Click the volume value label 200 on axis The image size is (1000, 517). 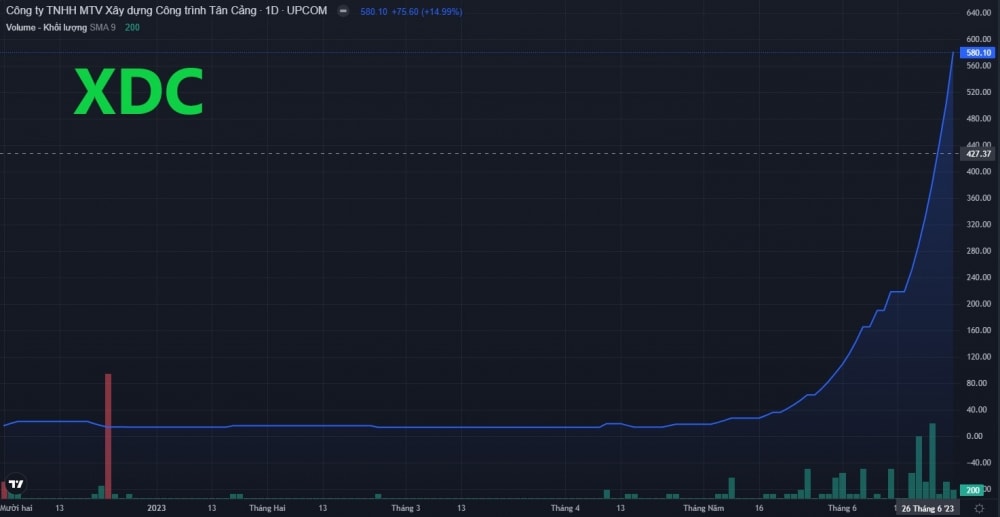(x=973, y=490)
